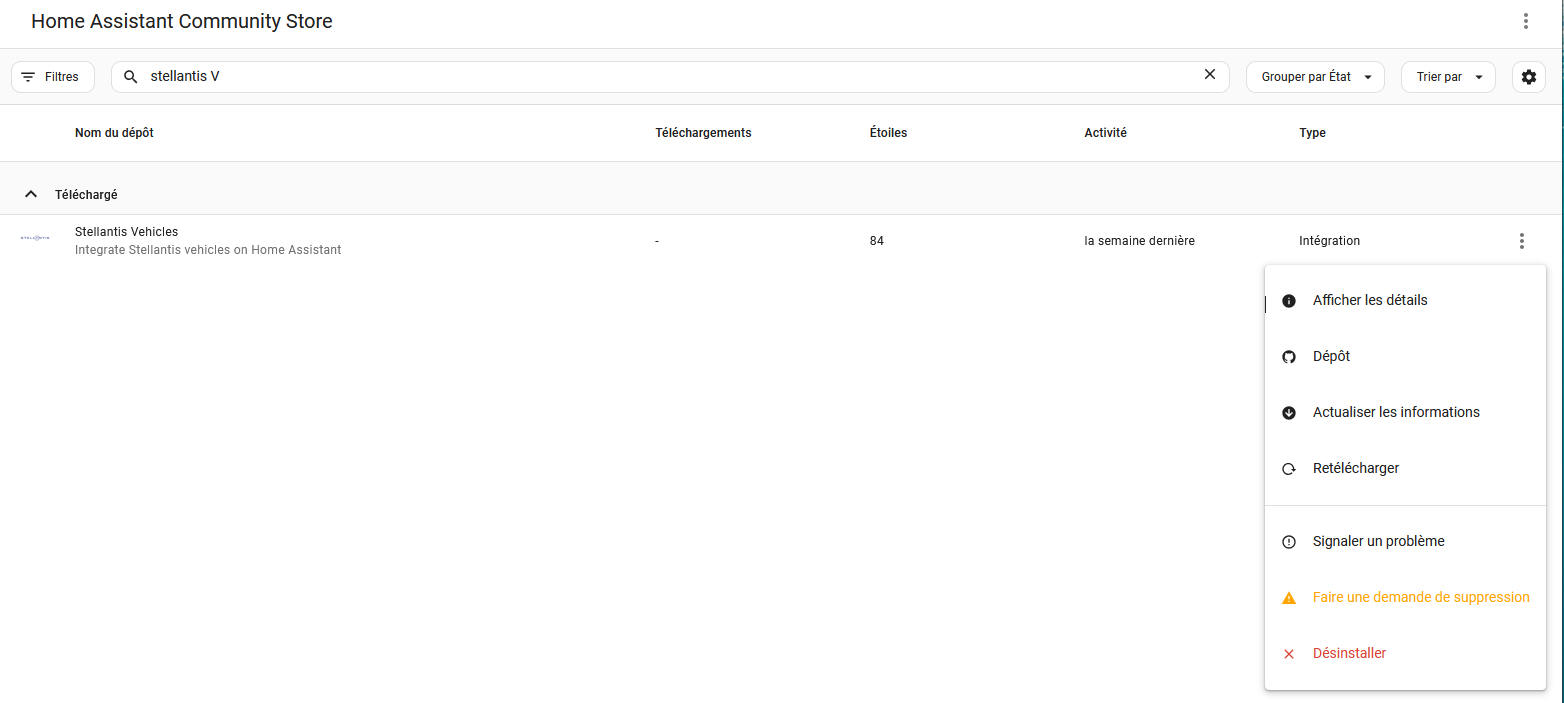Click the search magnifier icon

tap(131, 77)
